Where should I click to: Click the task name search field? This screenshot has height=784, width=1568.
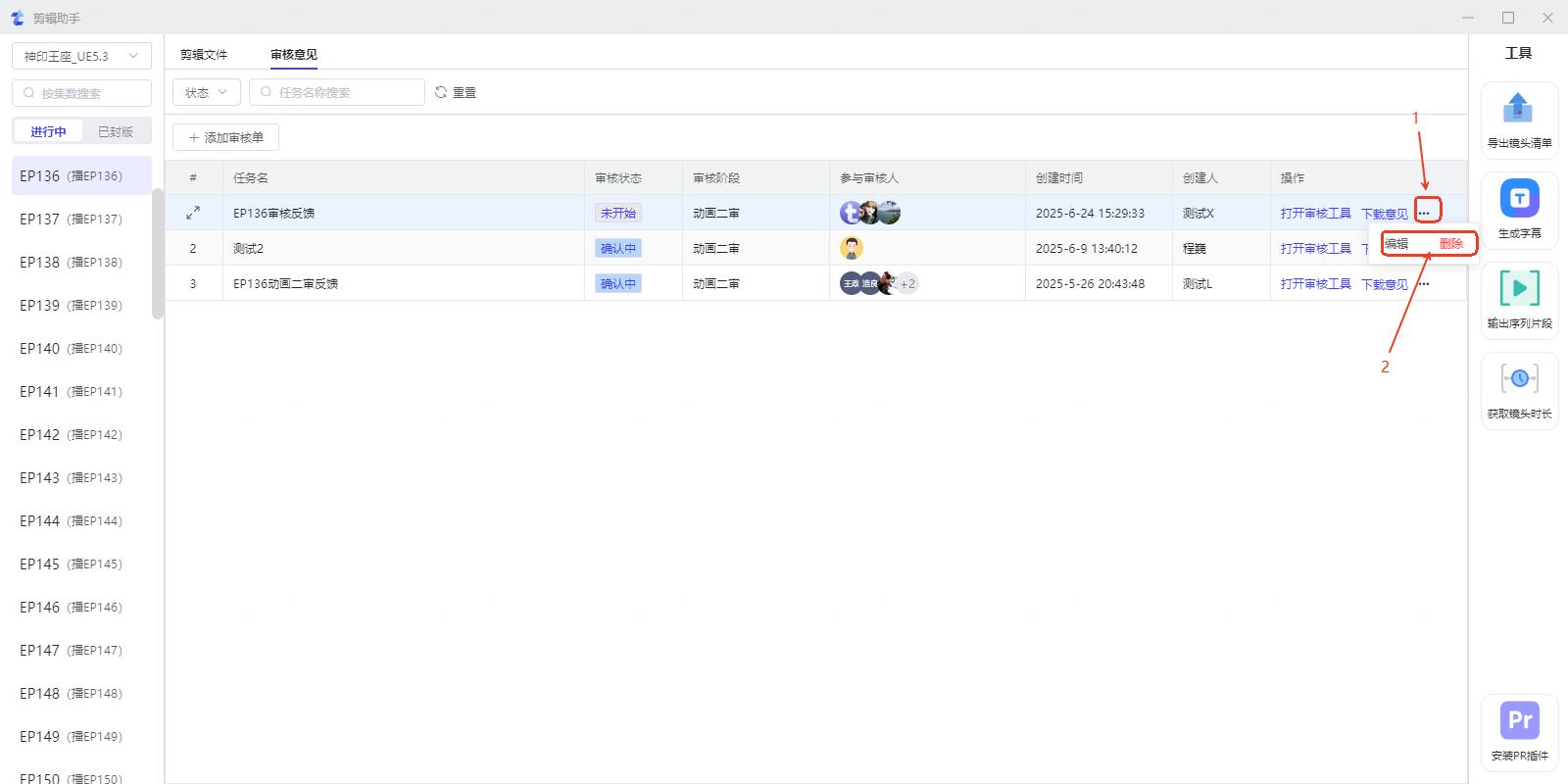pyautogui.click(x=337, y=92)
